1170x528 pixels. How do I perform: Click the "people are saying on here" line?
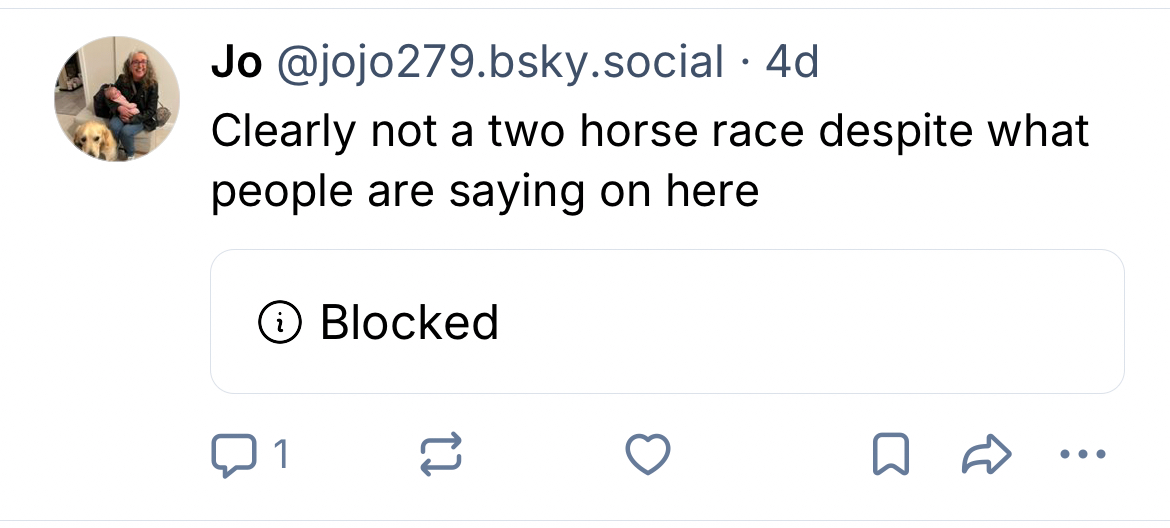[485, 190]
